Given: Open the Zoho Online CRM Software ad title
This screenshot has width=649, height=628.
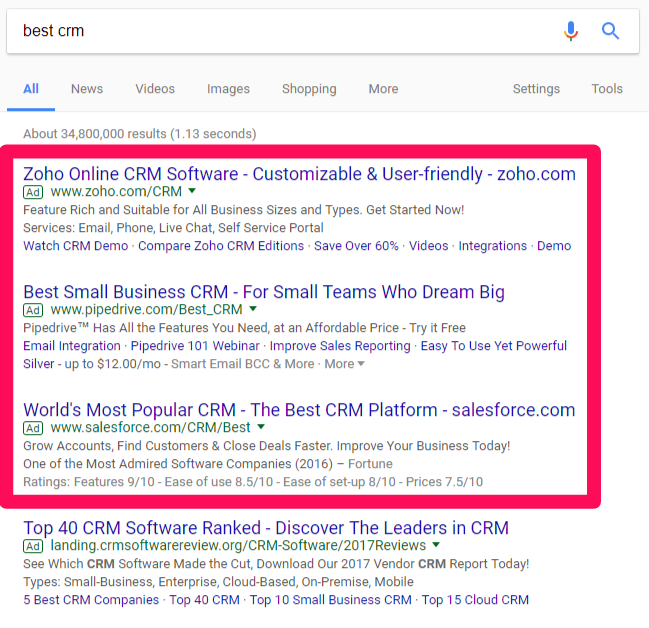Looking at the screenshot, I should pos(299,174).
